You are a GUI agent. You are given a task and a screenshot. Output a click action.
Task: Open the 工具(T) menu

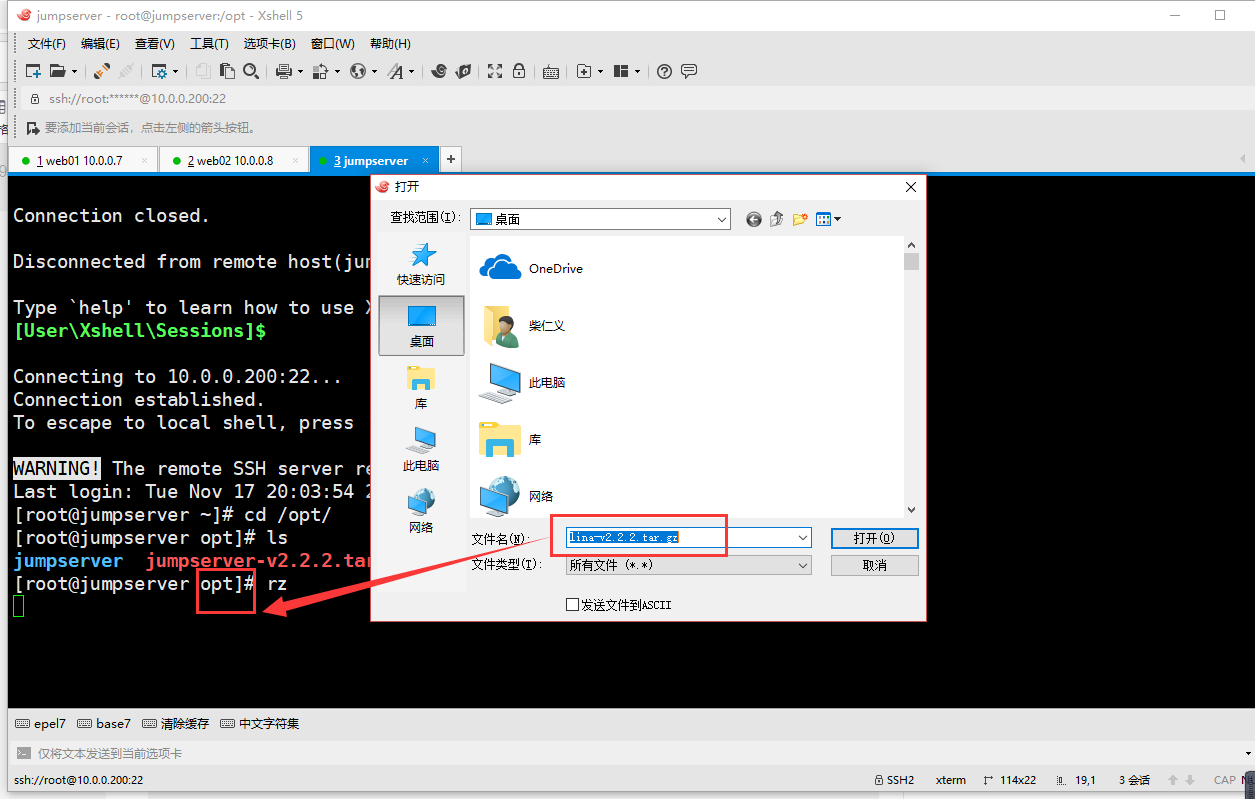209,44
